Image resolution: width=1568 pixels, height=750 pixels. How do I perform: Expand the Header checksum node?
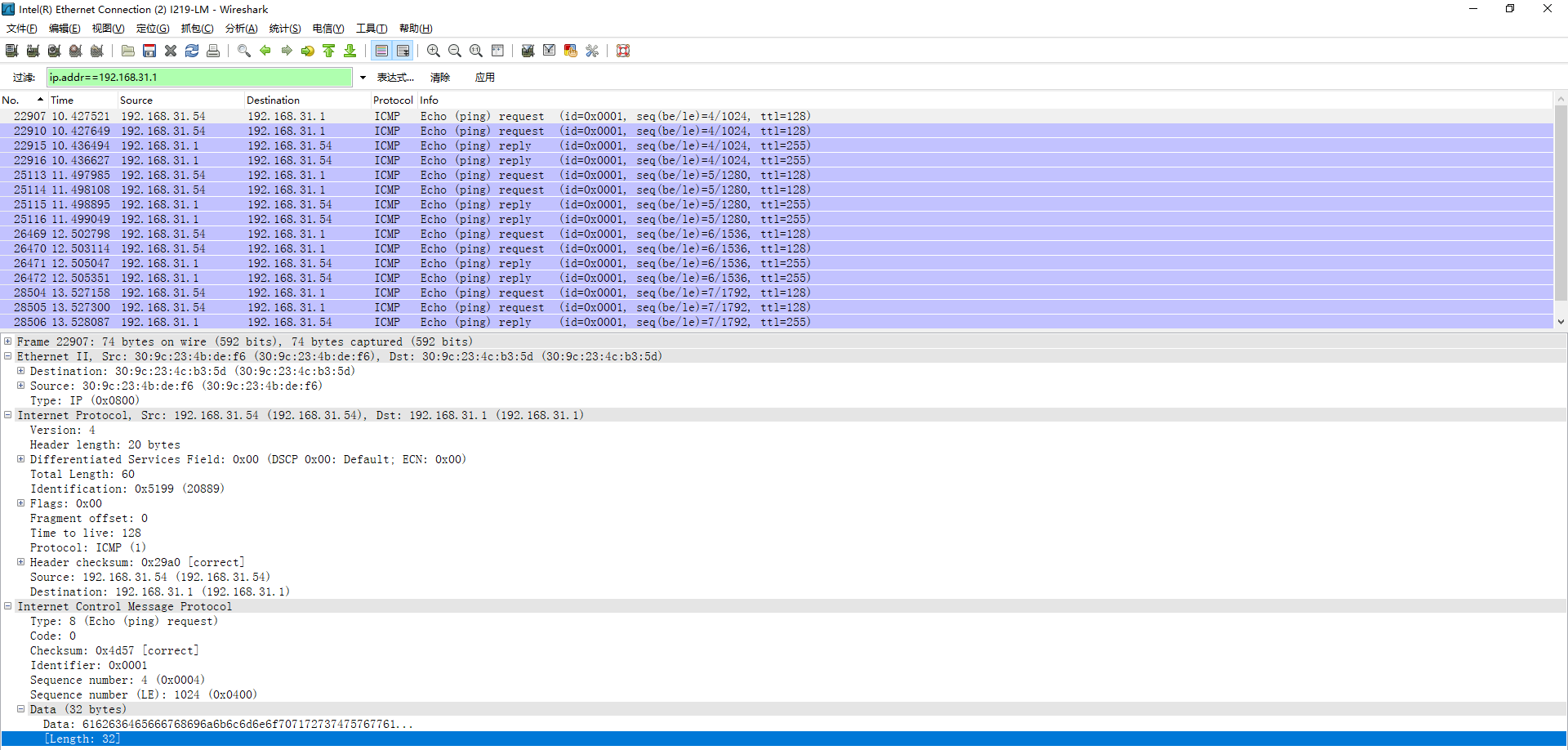coord(21,562)
